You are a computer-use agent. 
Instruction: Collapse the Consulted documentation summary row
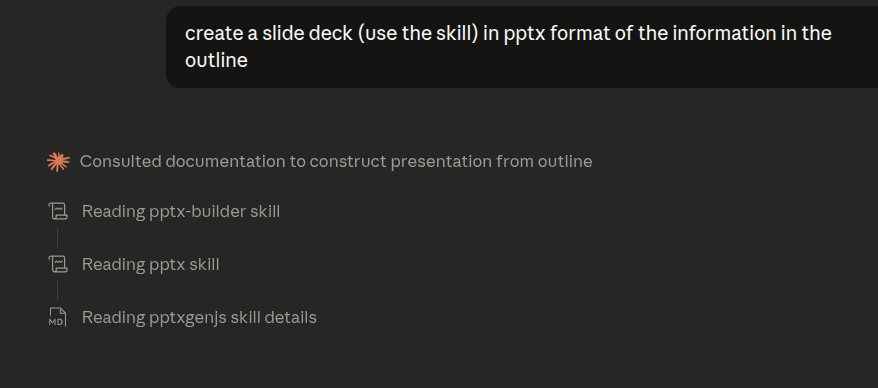(336, 162)
